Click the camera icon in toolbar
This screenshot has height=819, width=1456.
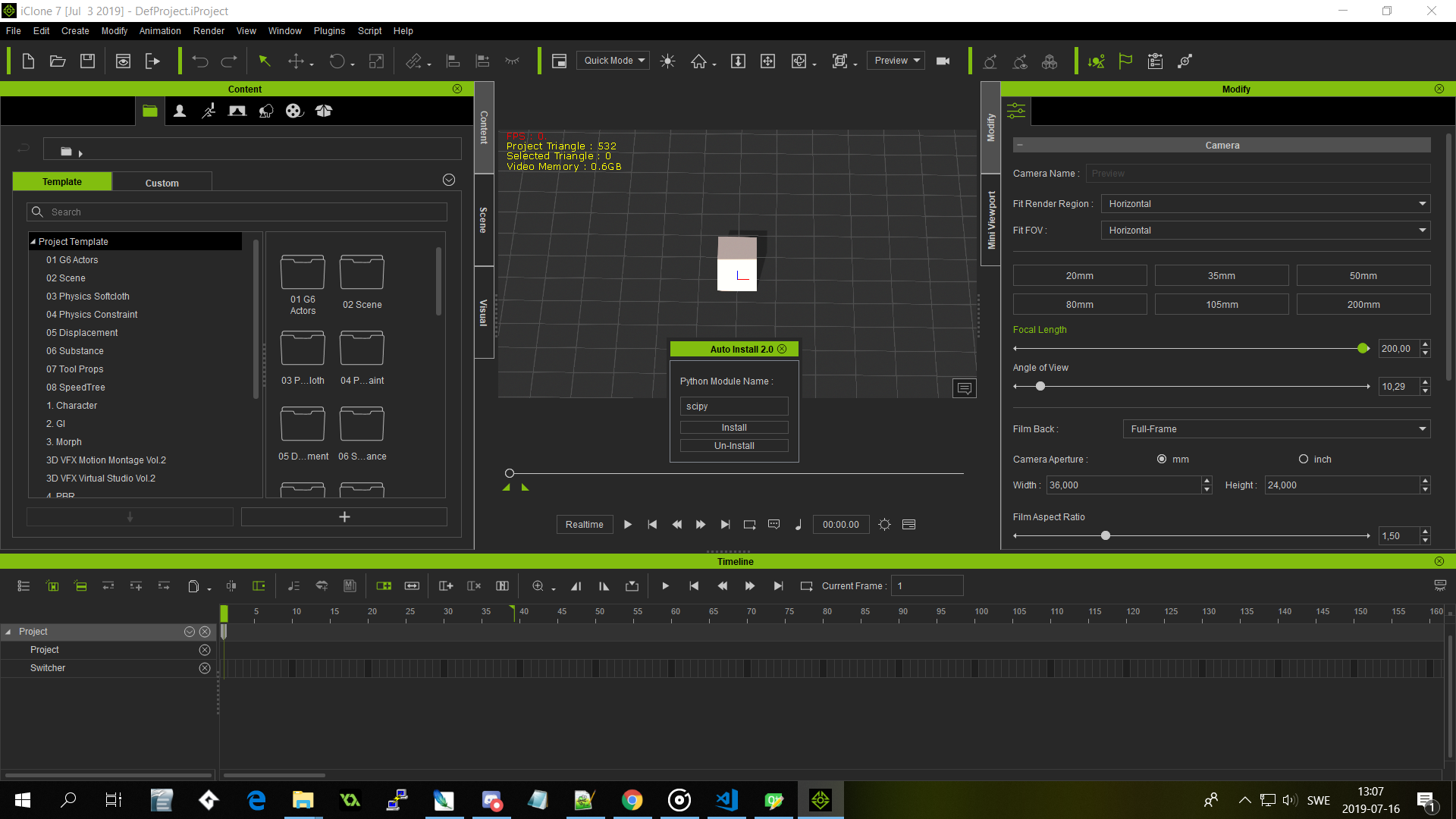click(x=943, y=61)
